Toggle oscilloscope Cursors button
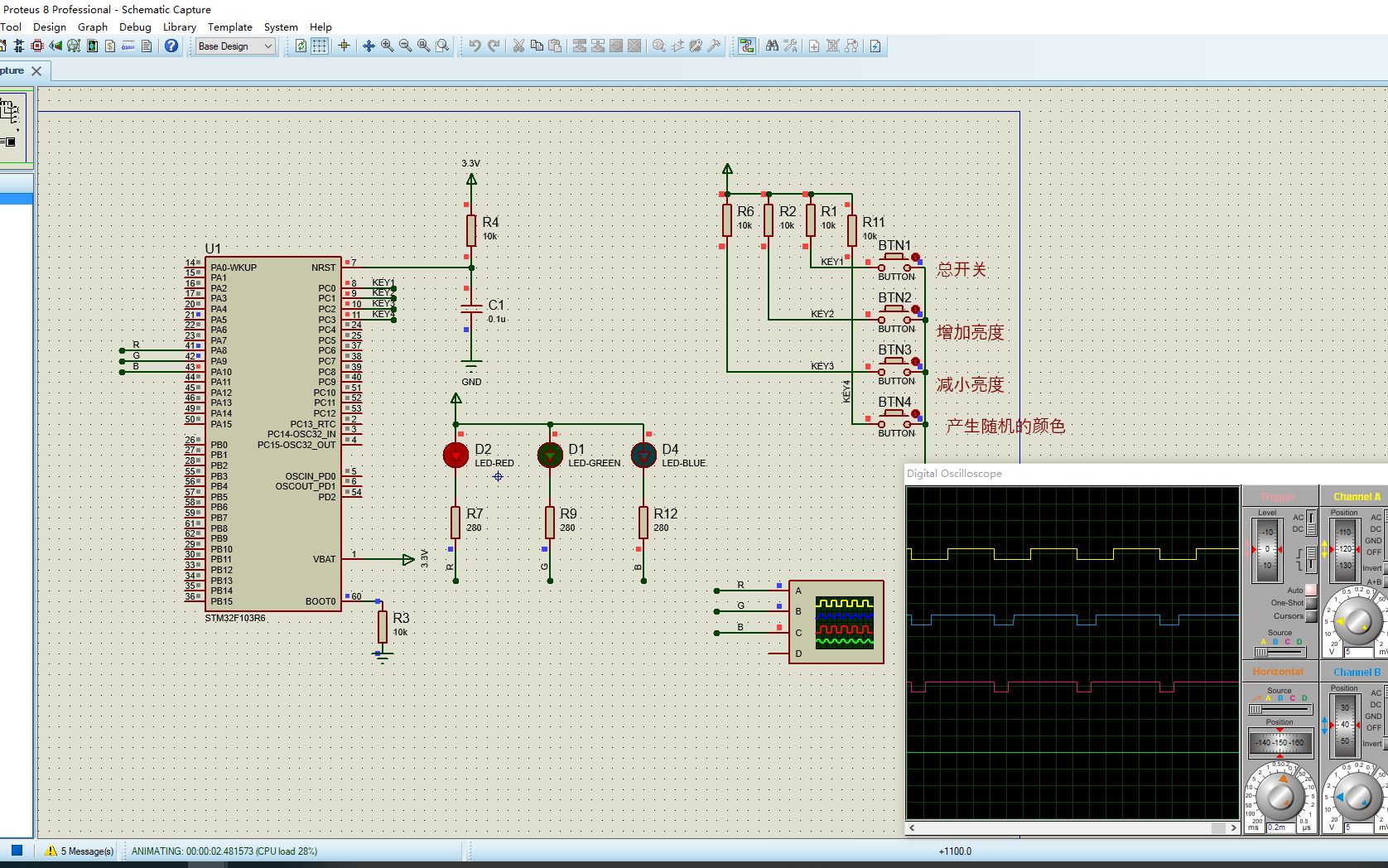This screenshot has height=868, width=1388. [1311, 616]
